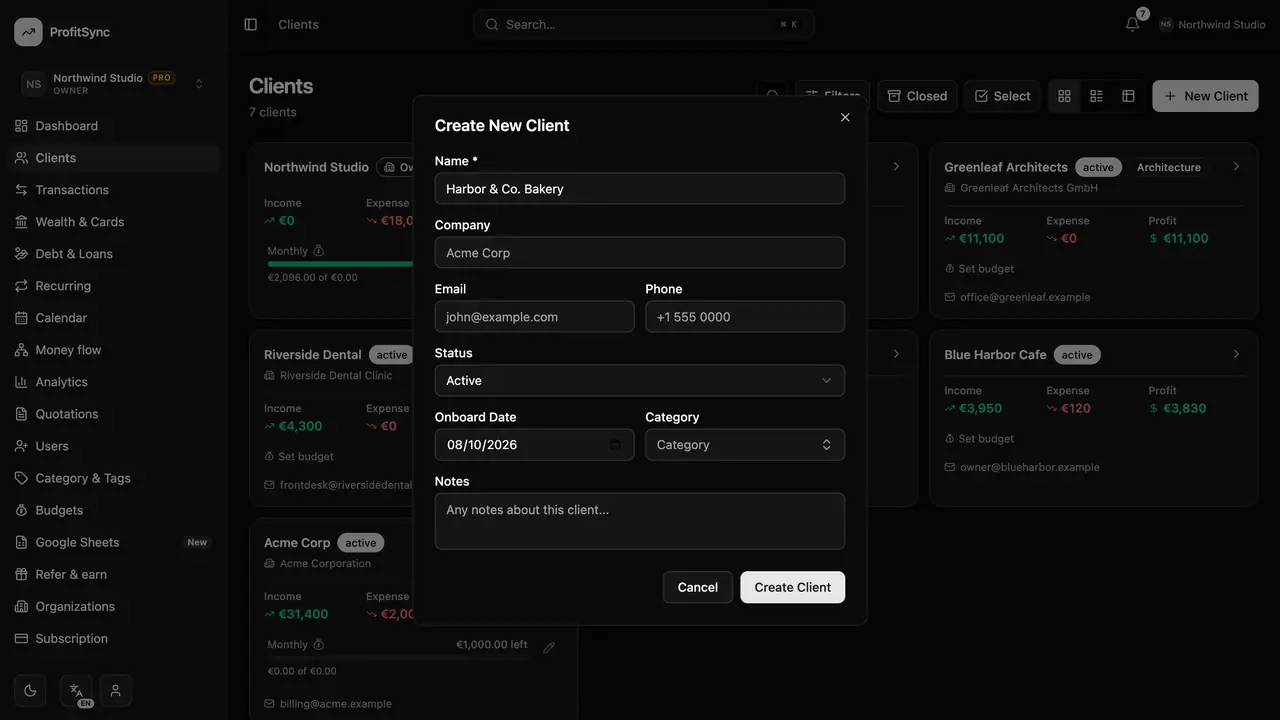Navigate to Quotations
Screen dimensions: 1280x720
pos(114,414)
